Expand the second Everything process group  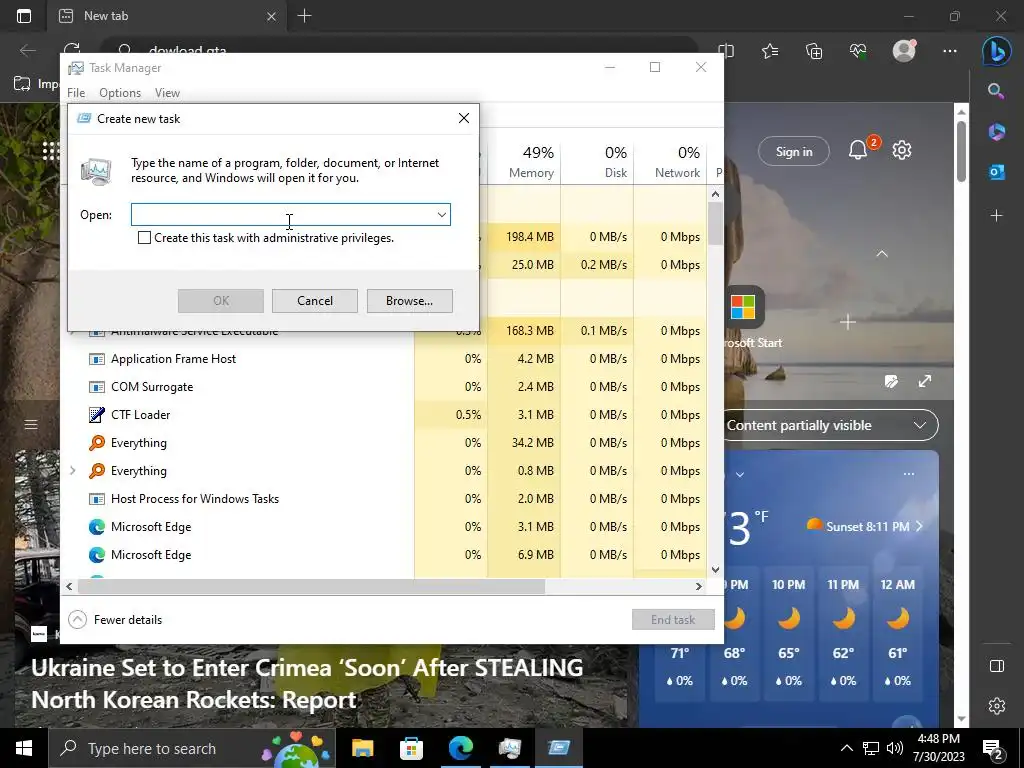(72, 471)
